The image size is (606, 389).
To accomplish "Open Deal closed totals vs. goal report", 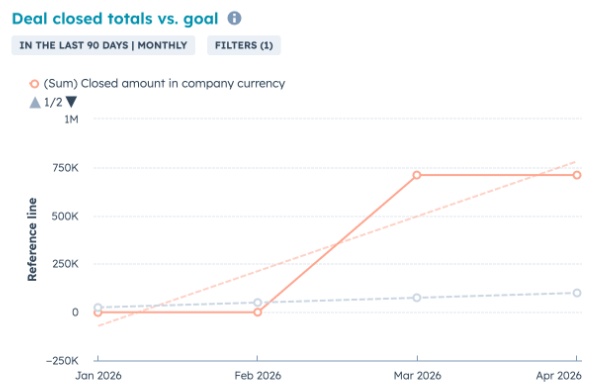I will (115, 19).
